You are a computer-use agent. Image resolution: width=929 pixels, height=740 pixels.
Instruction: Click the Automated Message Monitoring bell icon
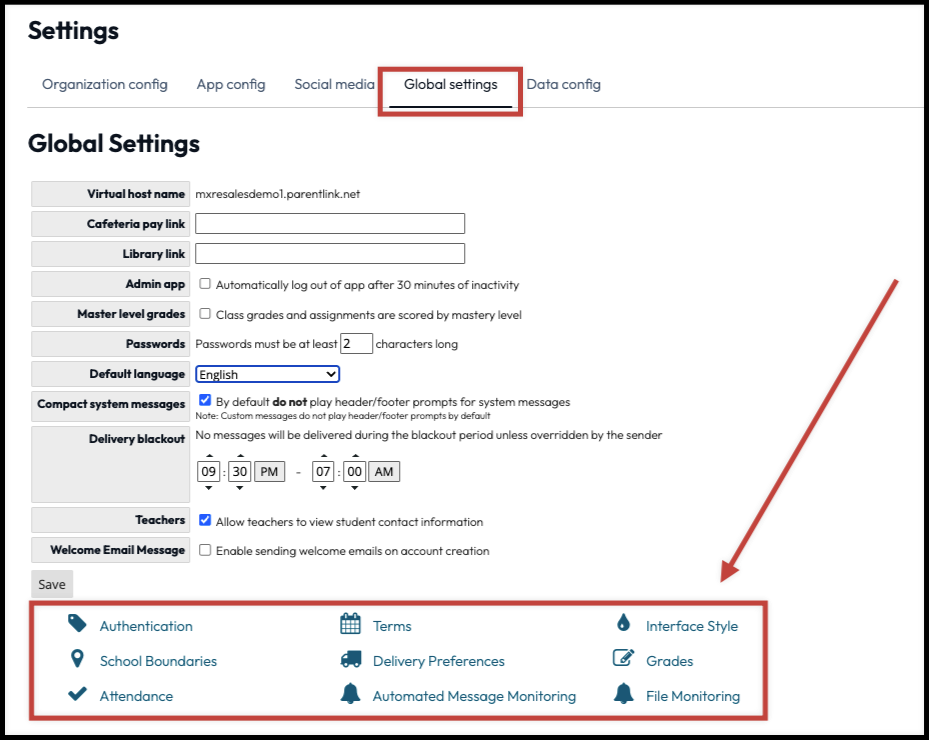point(349,693)
